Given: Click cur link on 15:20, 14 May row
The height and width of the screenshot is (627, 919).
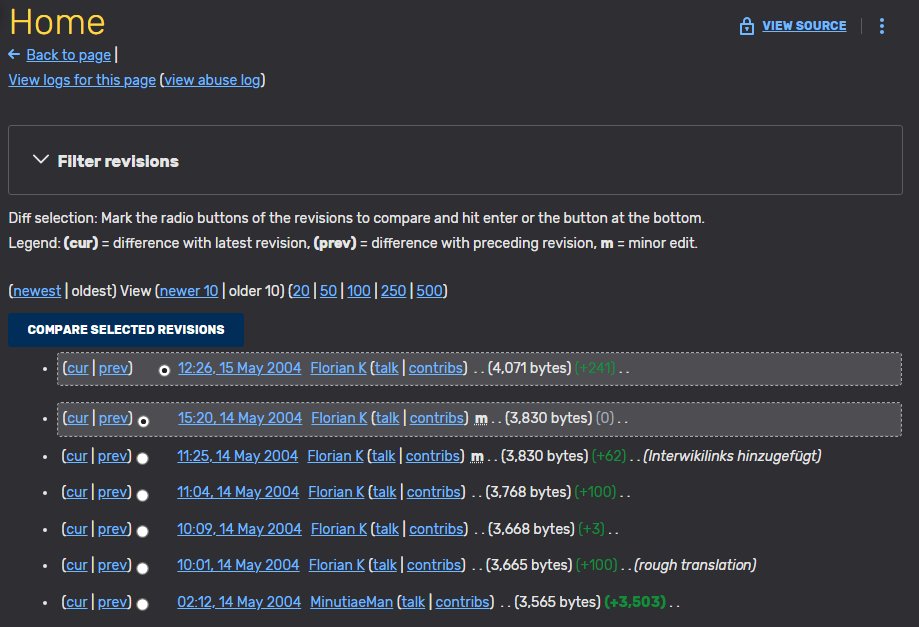Looking at the screenshot, I should pyautogui.click(x=78, y=418).
